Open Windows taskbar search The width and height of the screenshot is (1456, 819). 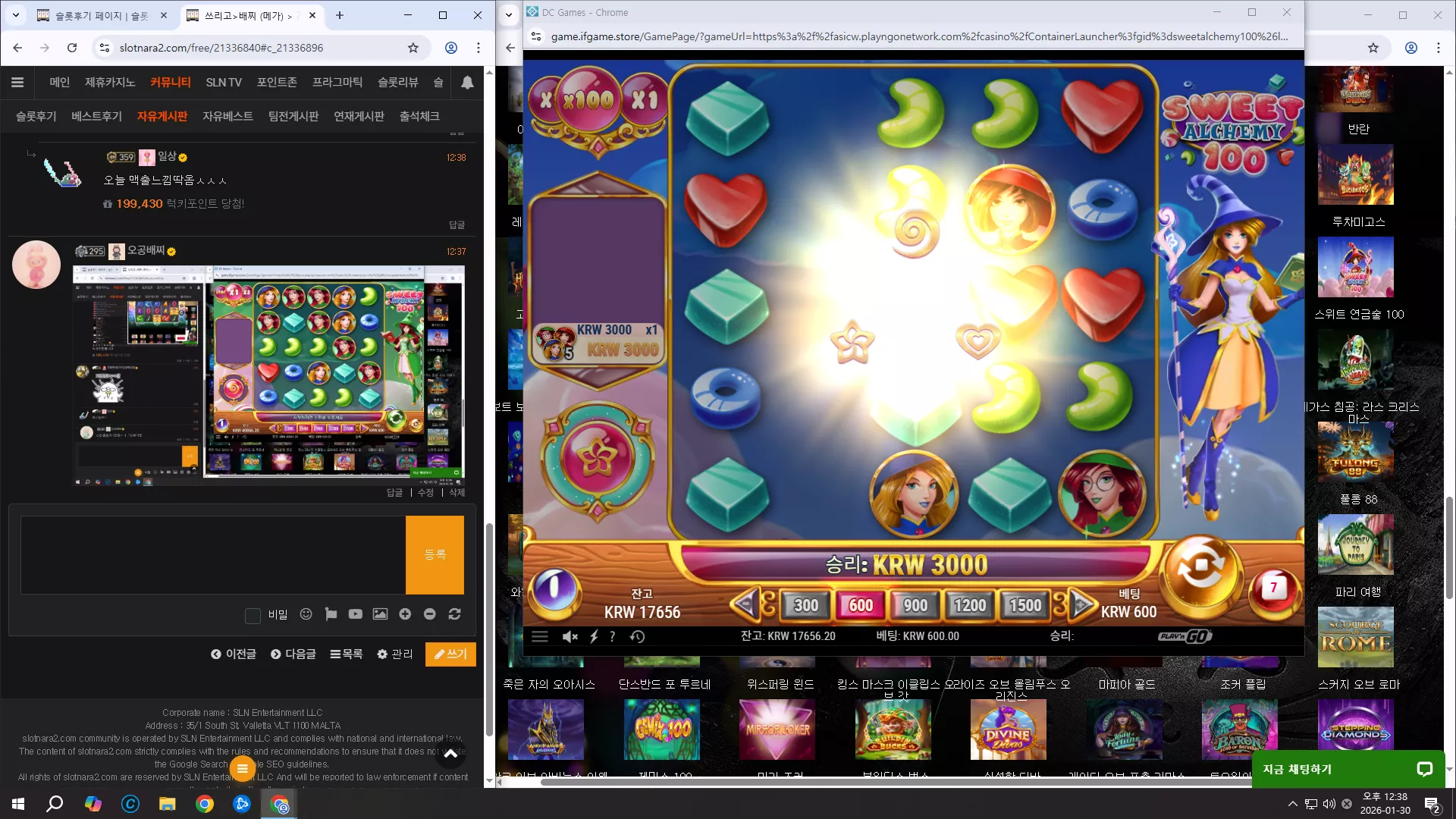point(55,804)
